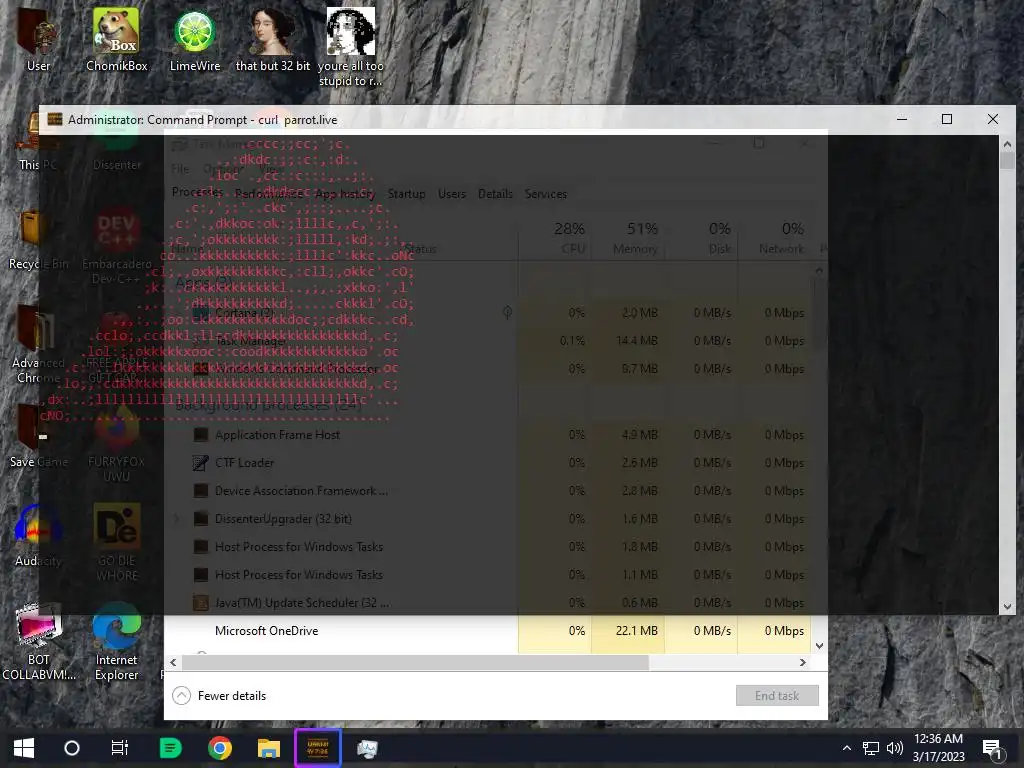Open Task View from the taskbar
The width and height of the screenshot is (1024, 768).
click(120, 748)
